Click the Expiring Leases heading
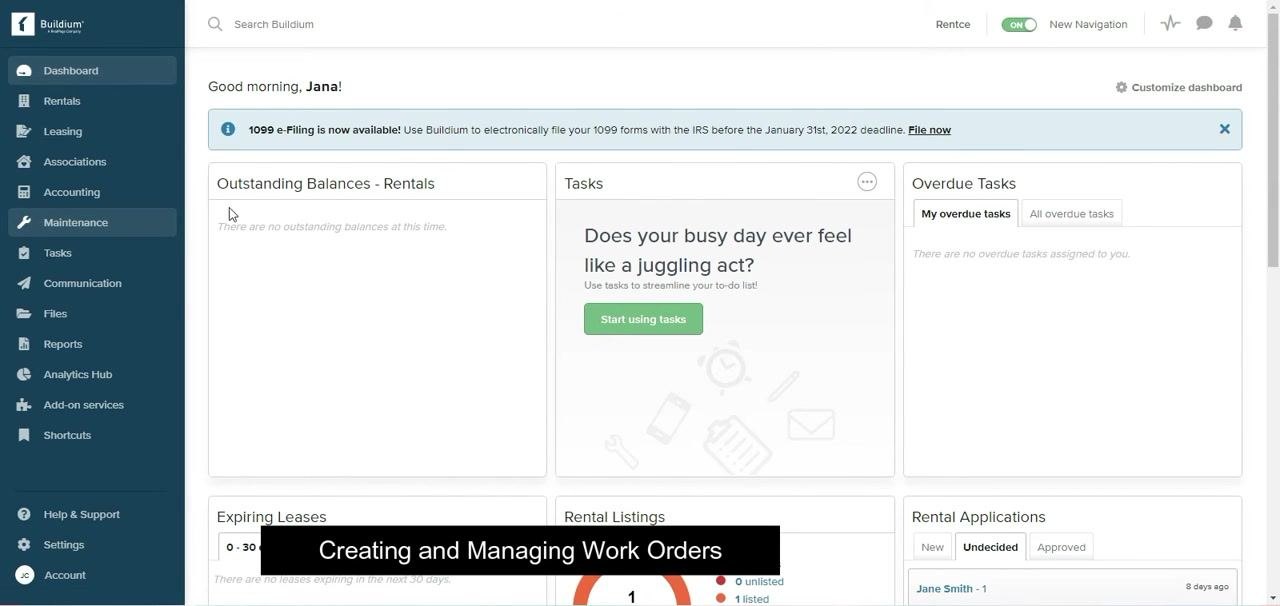This screenshot has width=1280, height=606. pos(272,517)
